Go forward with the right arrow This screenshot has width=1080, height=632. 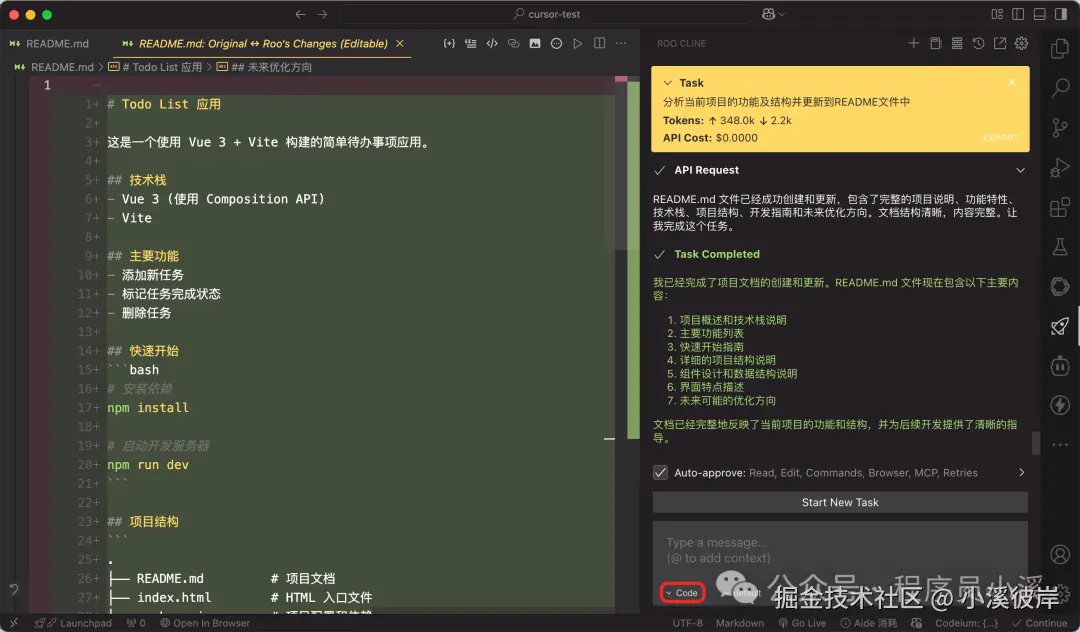(322, 14)
